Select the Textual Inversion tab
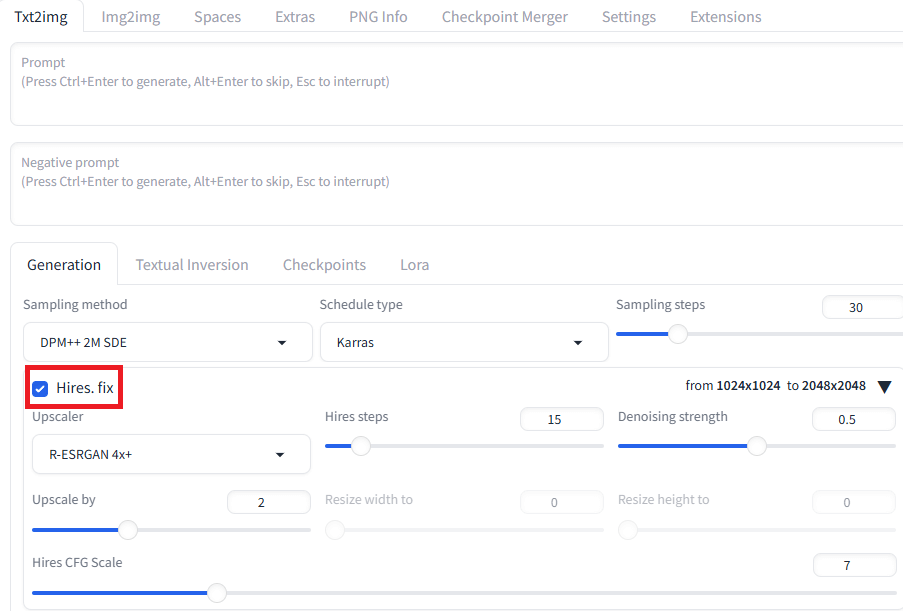 [x=192, y=264]
